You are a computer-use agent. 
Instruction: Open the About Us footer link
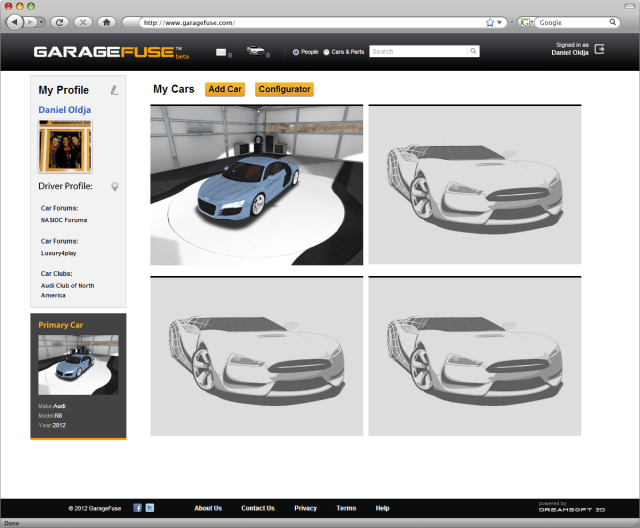208,508
